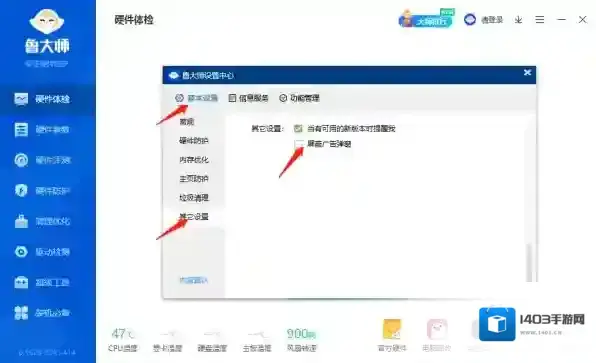Open the download arrow icon in title bar
The width and height of the screenshot is (596, 363).
point(518,20)
